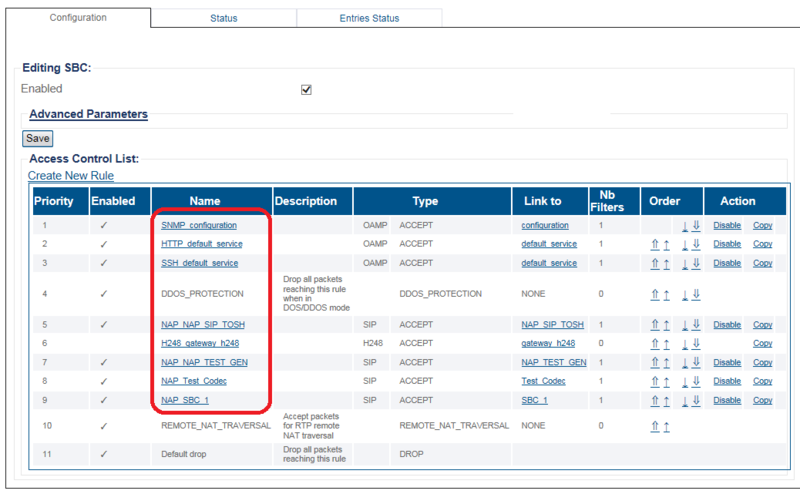The width and height of the screenshot is (800, 494).
Task: Open the Entries Status tab
Action: pyautogui.click(x=369, y=18)
